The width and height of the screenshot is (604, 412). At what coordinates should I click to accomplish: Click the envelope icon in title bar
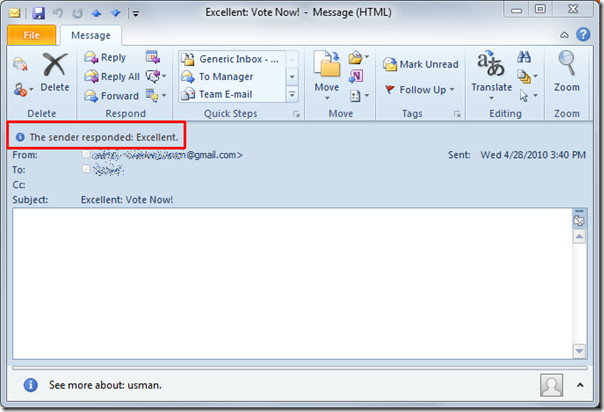tap(15, 13)
